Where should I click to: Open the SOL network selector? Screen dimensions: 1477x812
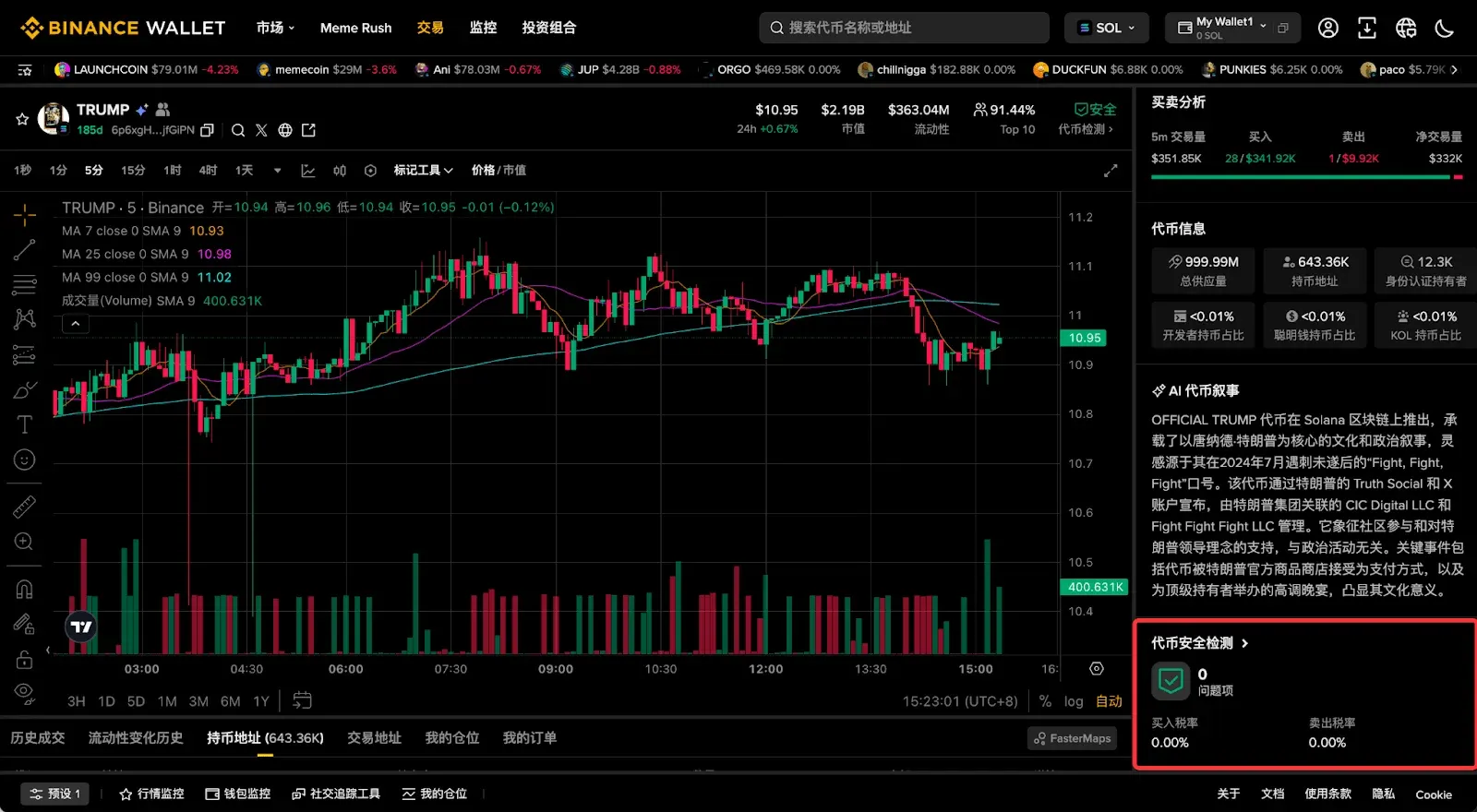[x=1107, y=28]
